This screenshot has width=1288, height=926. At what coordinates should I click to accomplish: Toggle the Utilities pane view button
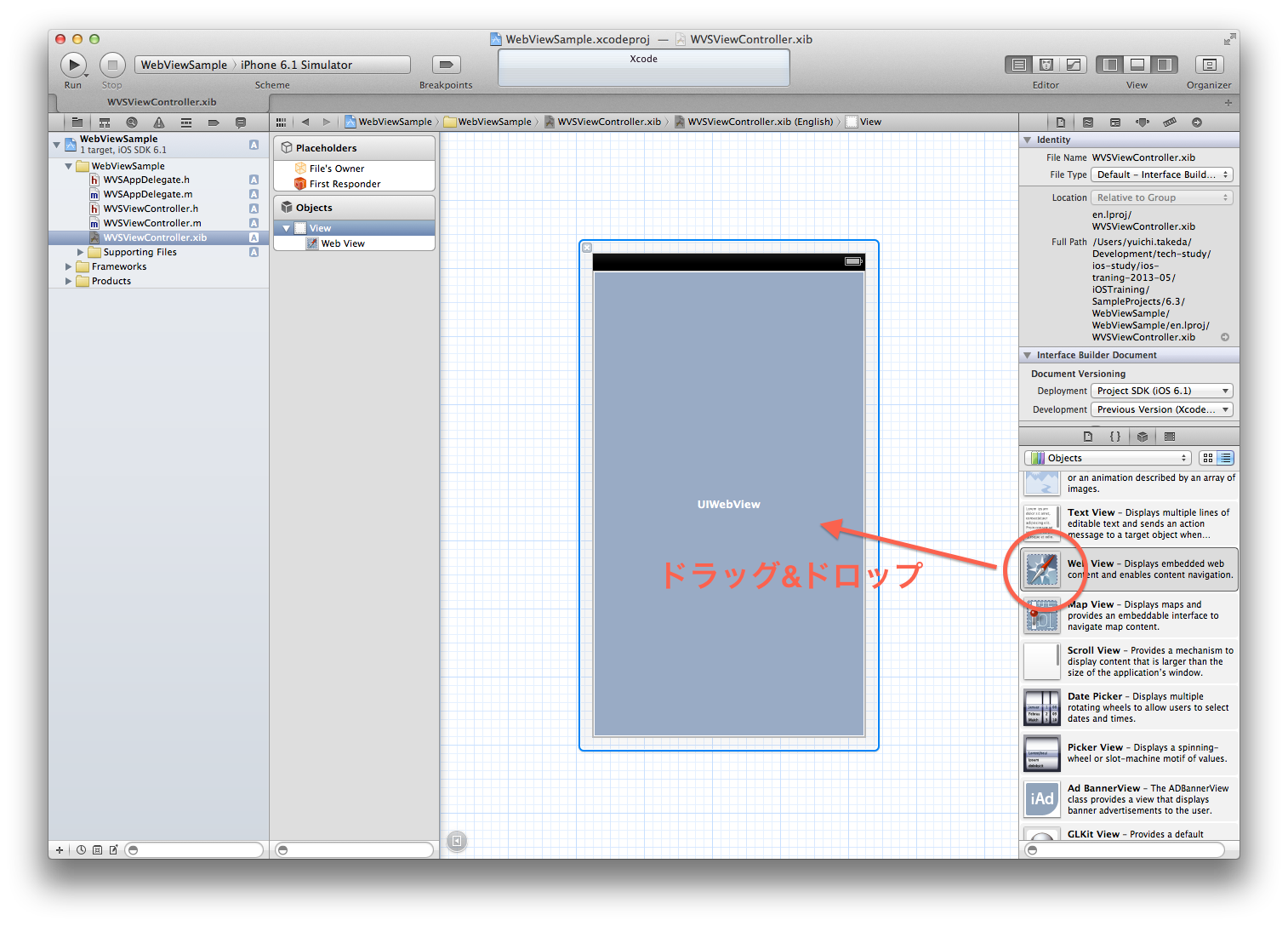coord(1165,65)
